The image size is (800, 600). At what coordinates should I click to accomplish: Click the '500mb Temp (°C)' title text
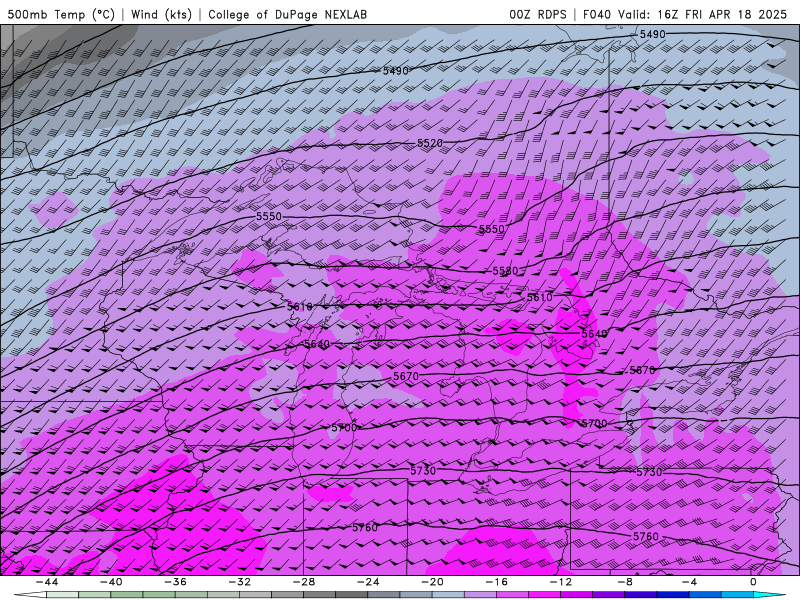[61, 15]
